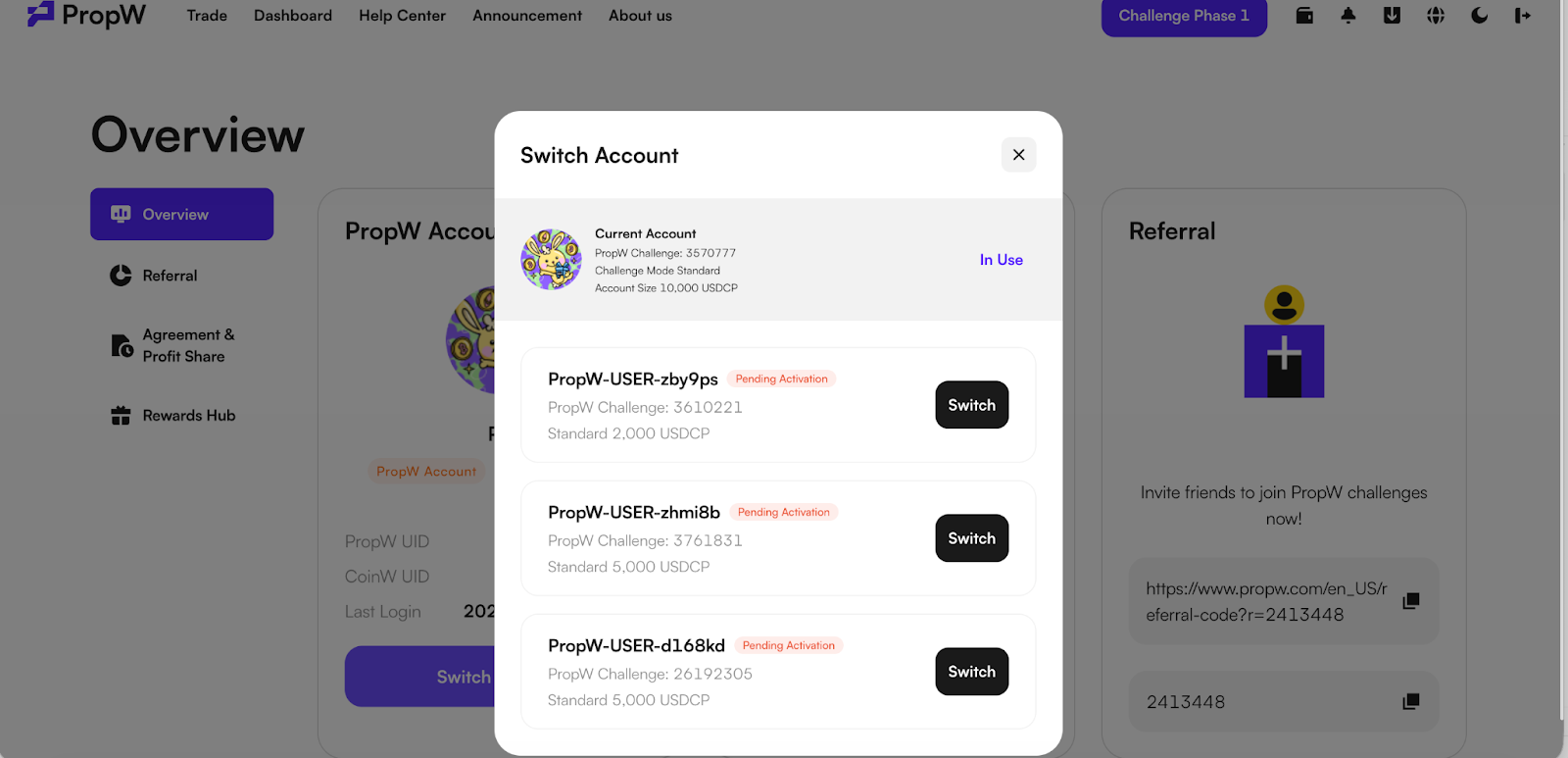Open the language globe icon

[x=1436, y=16]
